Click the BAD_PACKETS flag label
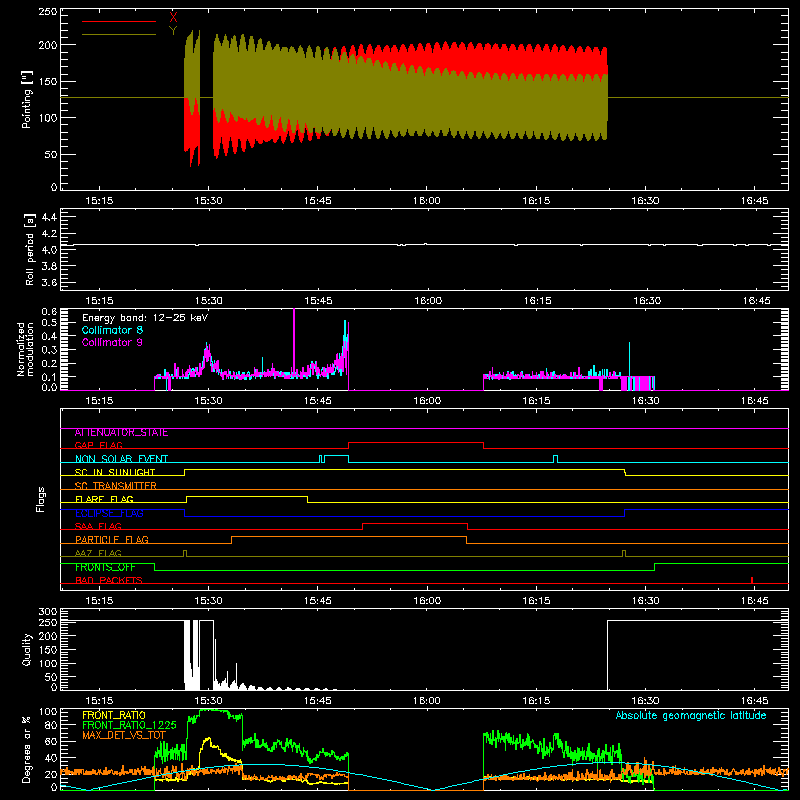 pos(109,580)
